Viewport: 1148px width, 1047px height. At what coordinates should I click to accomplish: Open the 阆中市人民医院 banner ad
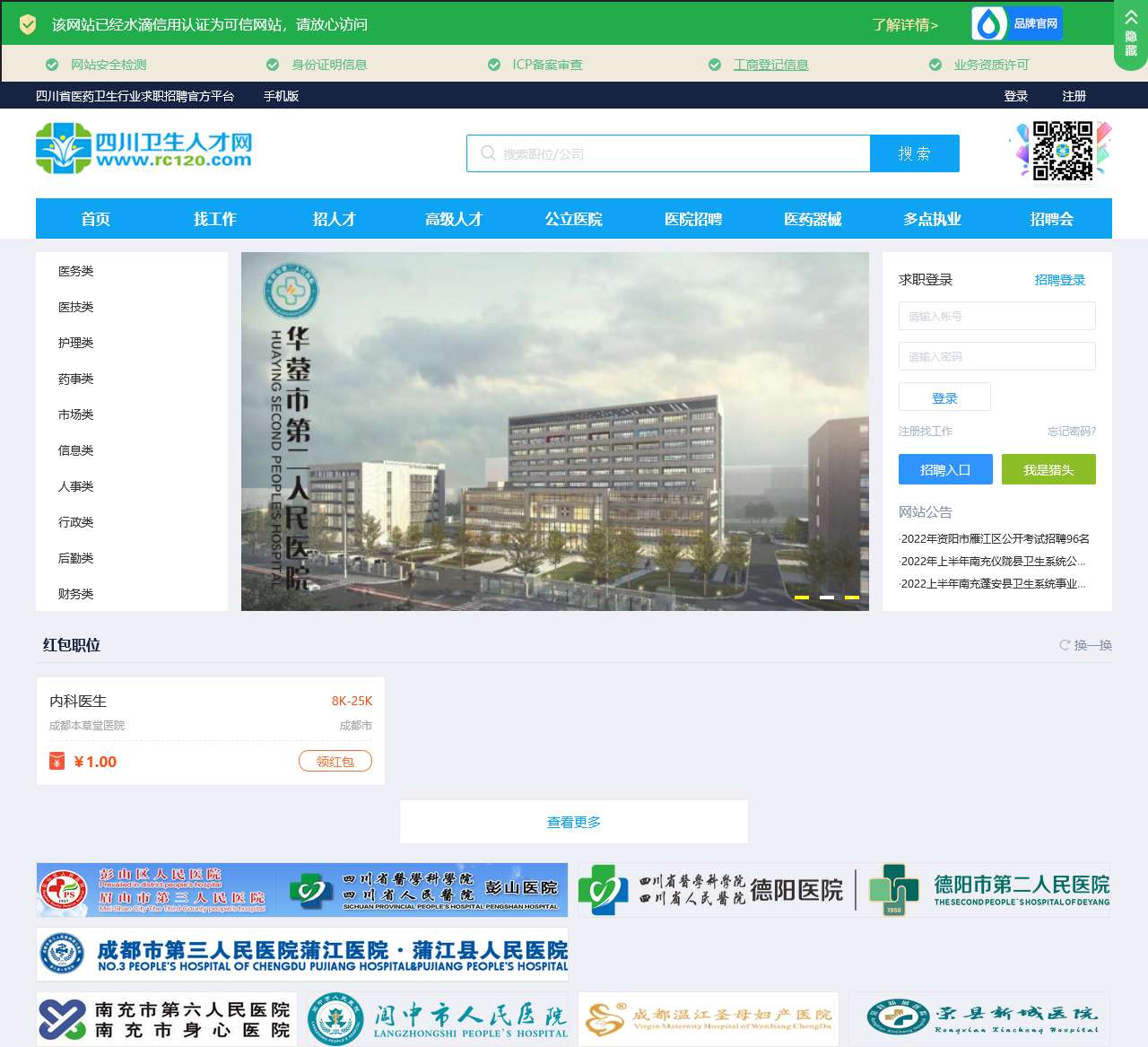coord(438,1019)
